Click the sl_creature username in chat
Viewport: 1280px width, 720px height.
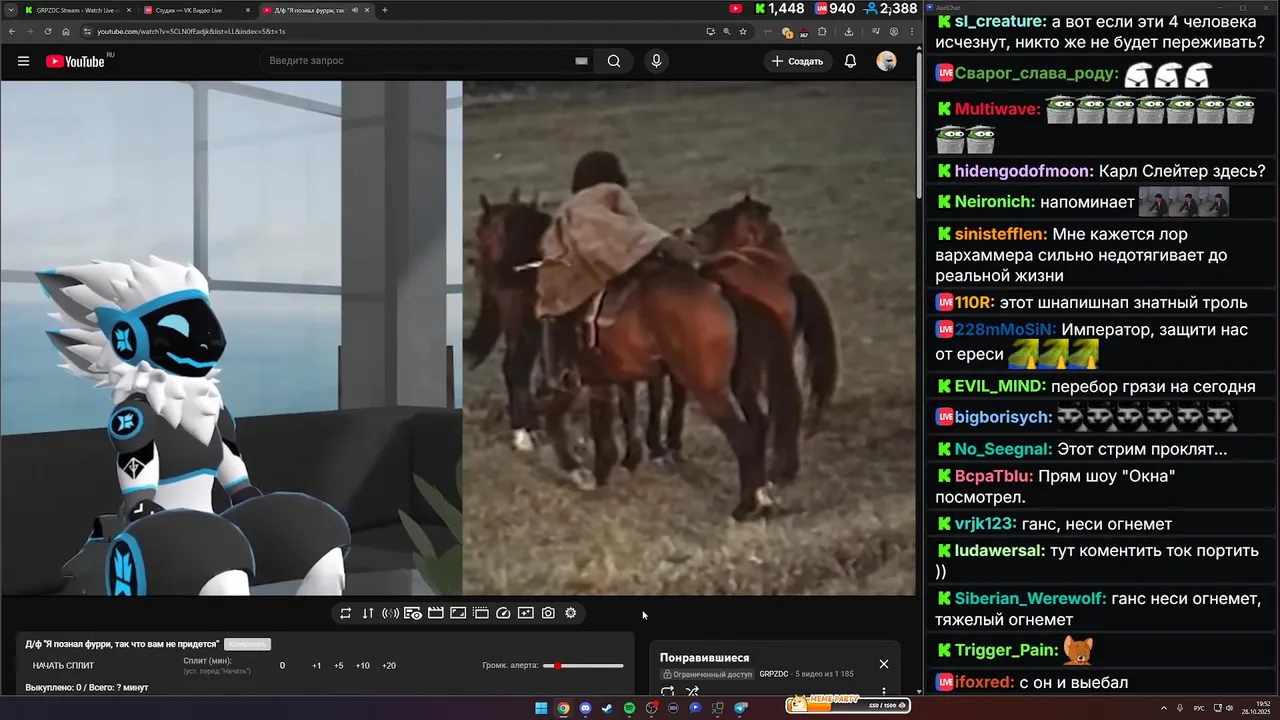pos(1000,21)
